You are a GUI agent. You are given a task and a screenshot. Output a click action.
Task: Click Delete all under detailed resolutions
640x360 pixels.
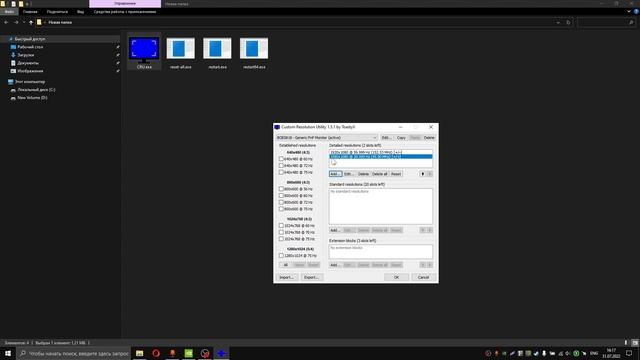point(380,174)
